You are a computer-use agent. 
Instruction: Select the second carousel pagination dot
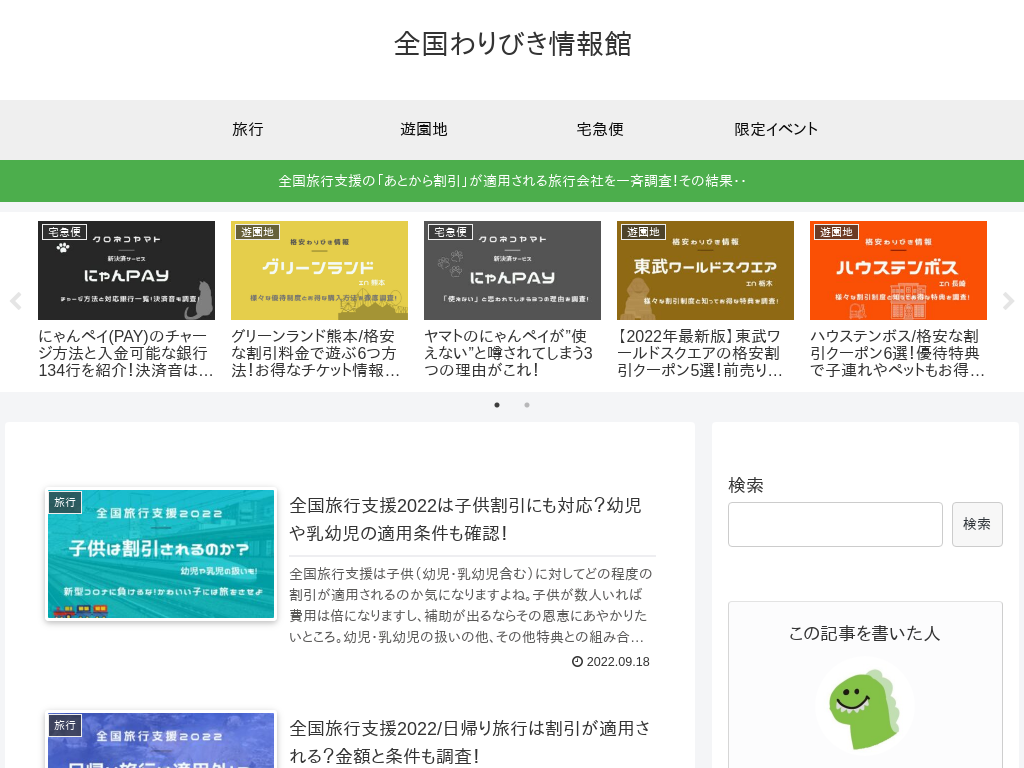[x=527, y=405]
